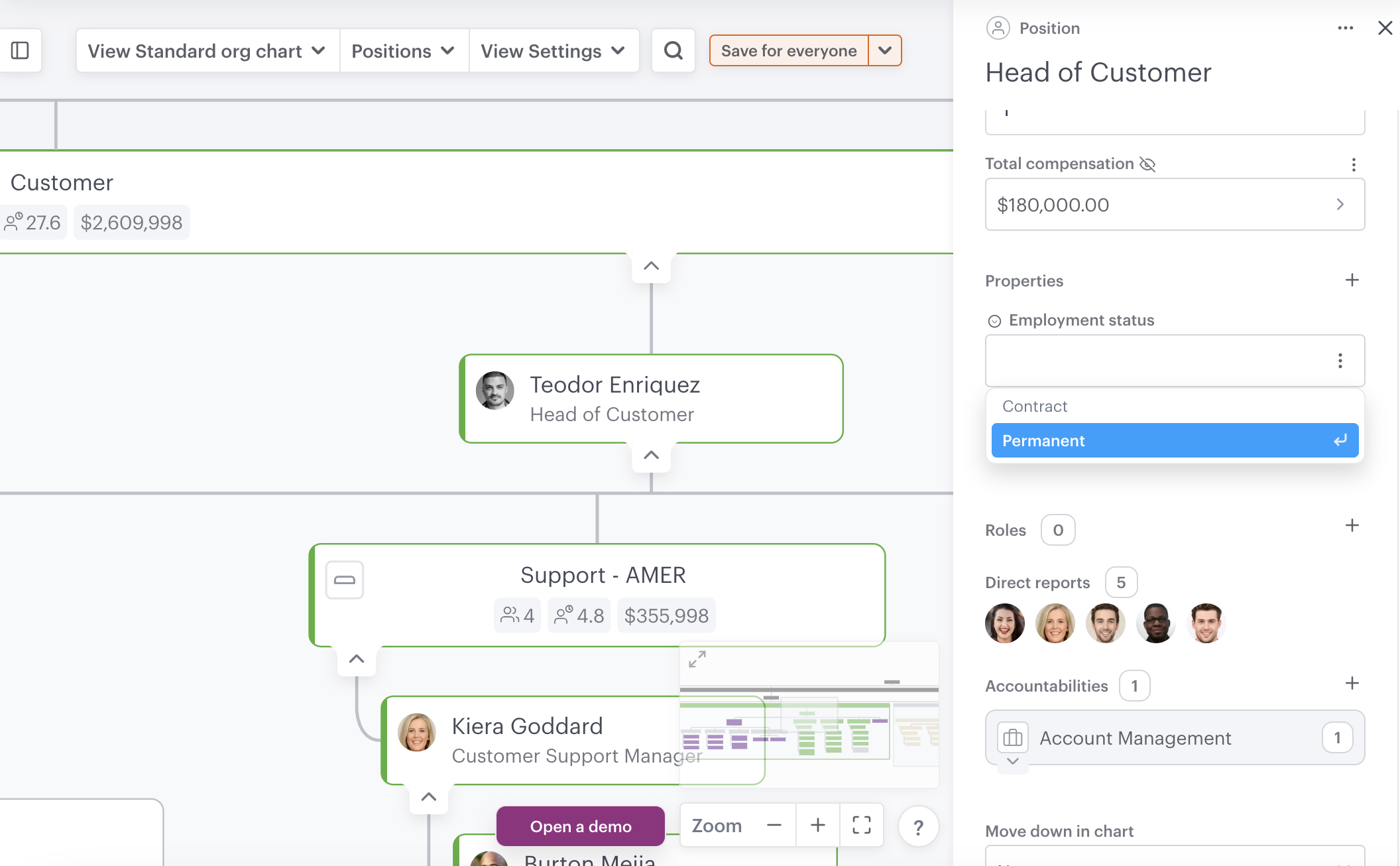
Task: Click the minimap overview thumbnail
Action: click(809, 715)
